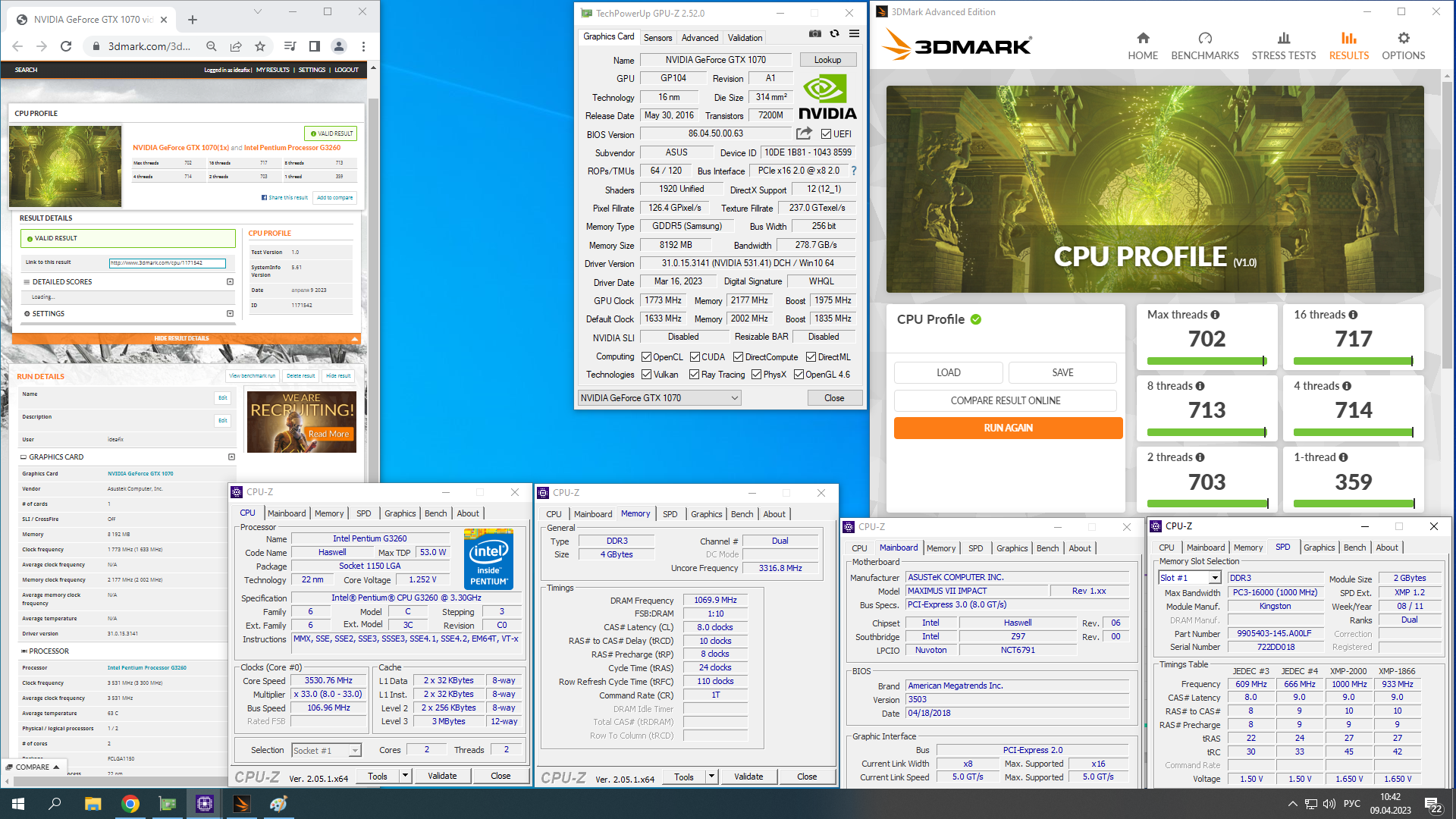1456x819 pixels.
Task: Click LOAD button in 3DMark
Action: [948, 372]
